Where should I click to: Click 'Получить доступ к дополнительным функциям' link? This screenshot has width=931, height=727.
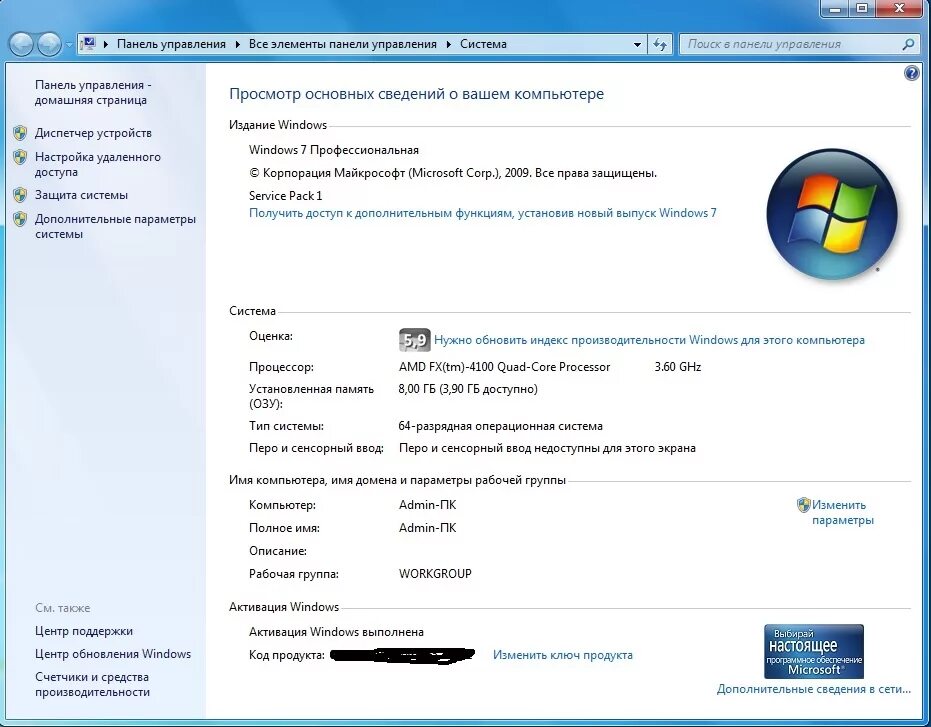click(x=483, y=213)
